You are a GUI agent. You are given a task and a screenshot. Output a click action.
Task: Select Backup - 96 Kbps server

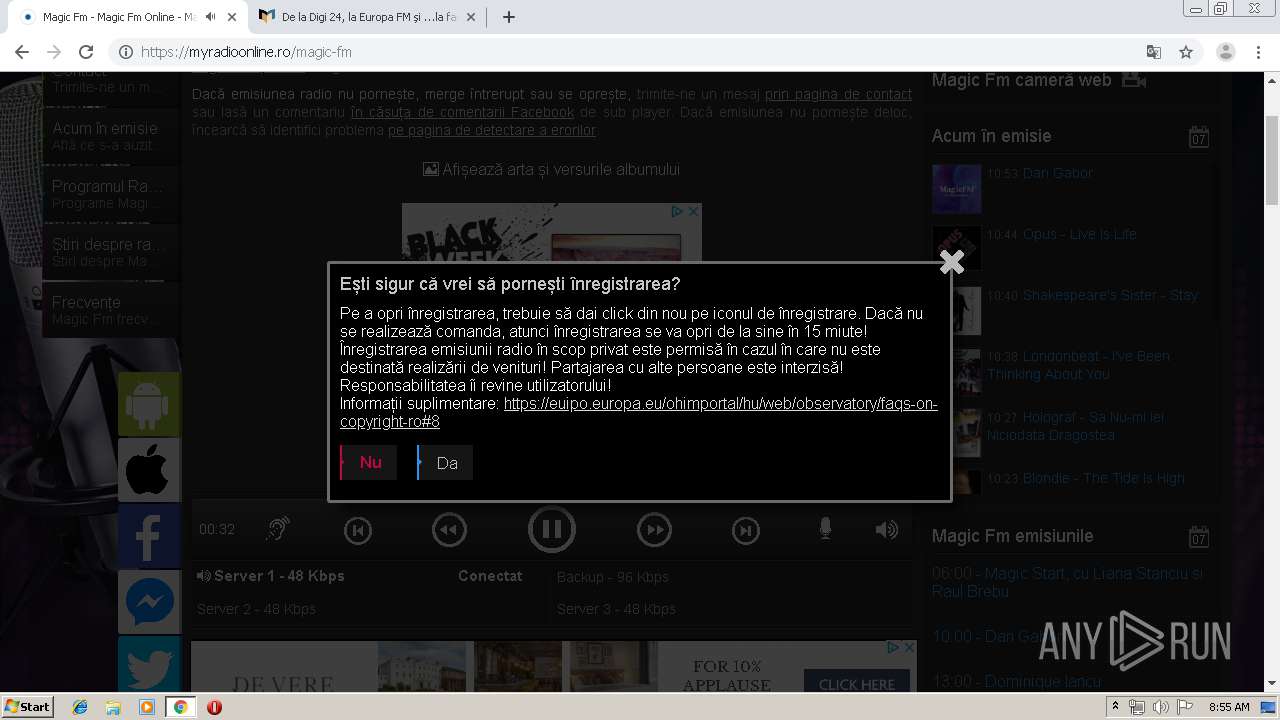(613, 577)
